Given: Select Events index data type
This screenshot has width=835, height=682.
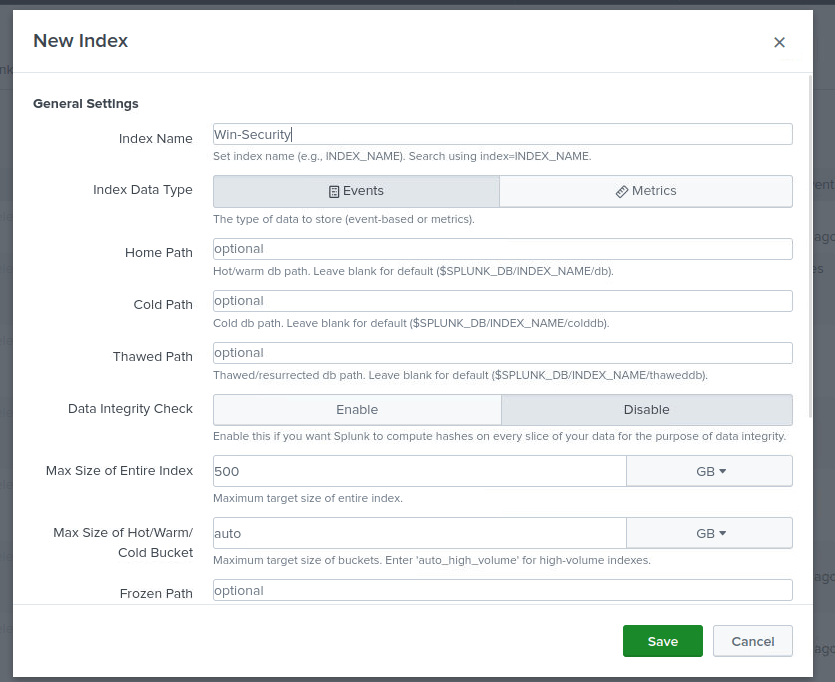Looking at the screenshot, I should pyautogui.click(x=356, y=191).
